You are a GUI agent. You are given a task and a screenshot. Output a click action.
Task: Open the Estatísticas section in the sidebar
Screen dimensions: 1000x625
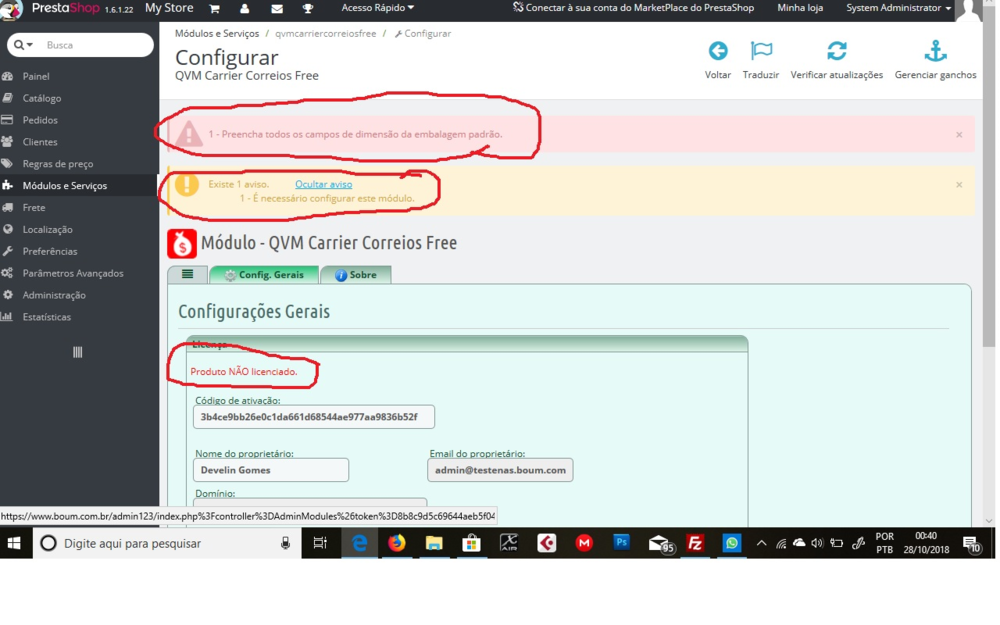(45, 317)
